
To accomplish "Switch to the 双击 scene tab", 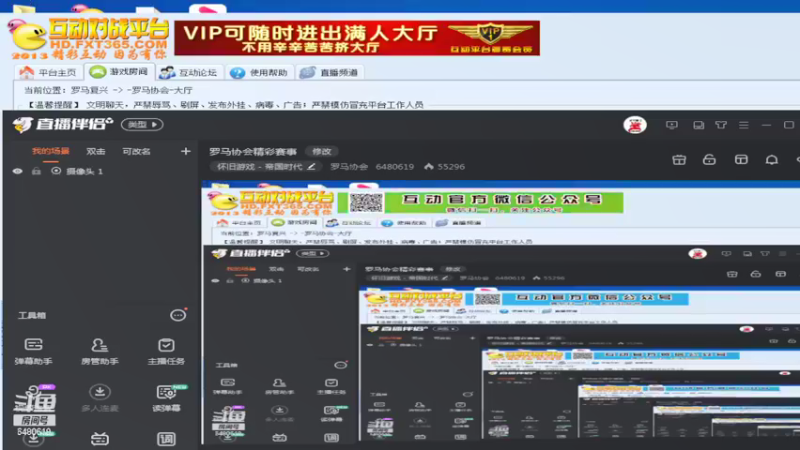I will point(95,151).
